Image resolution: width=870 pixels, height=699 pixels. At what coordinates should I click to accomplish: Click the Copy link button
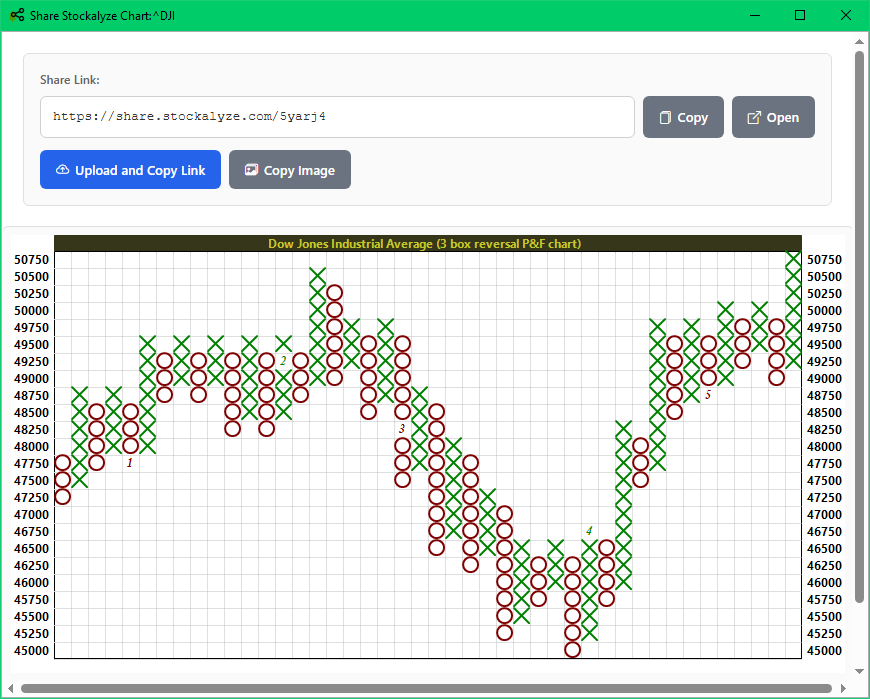(683, 117)
